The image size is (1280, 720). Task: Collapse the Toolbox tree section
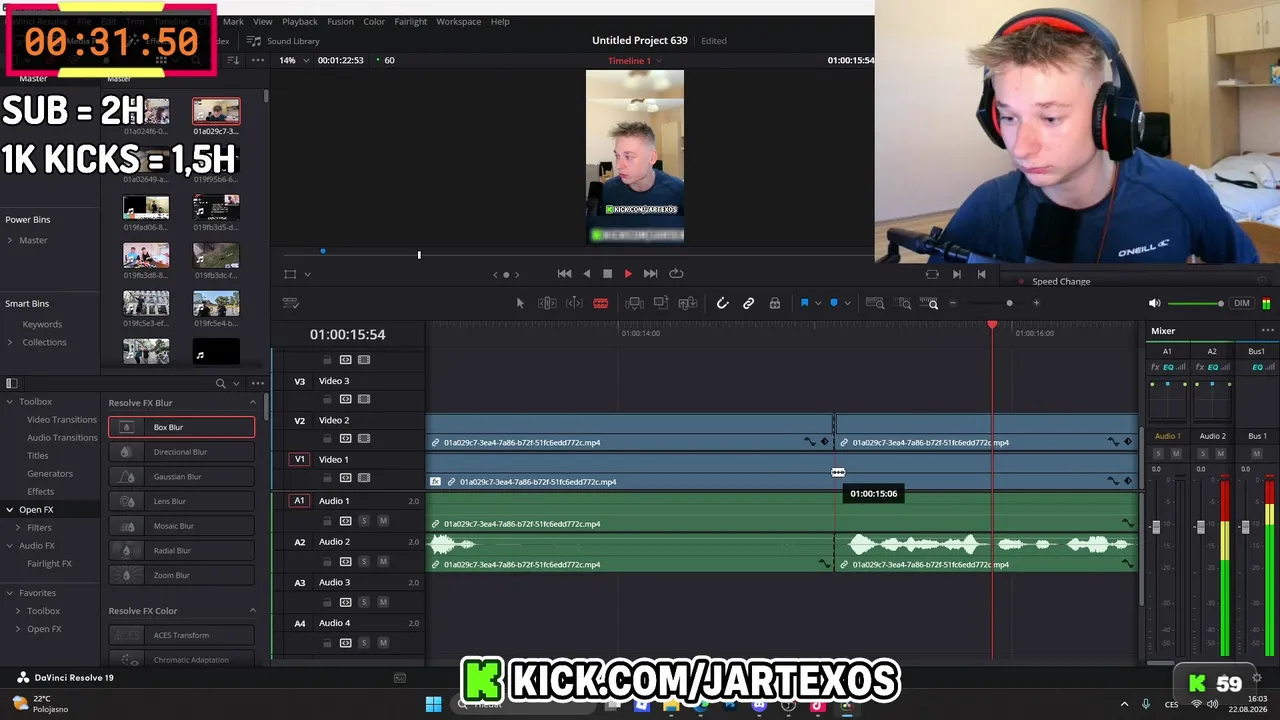pos(10,402)
